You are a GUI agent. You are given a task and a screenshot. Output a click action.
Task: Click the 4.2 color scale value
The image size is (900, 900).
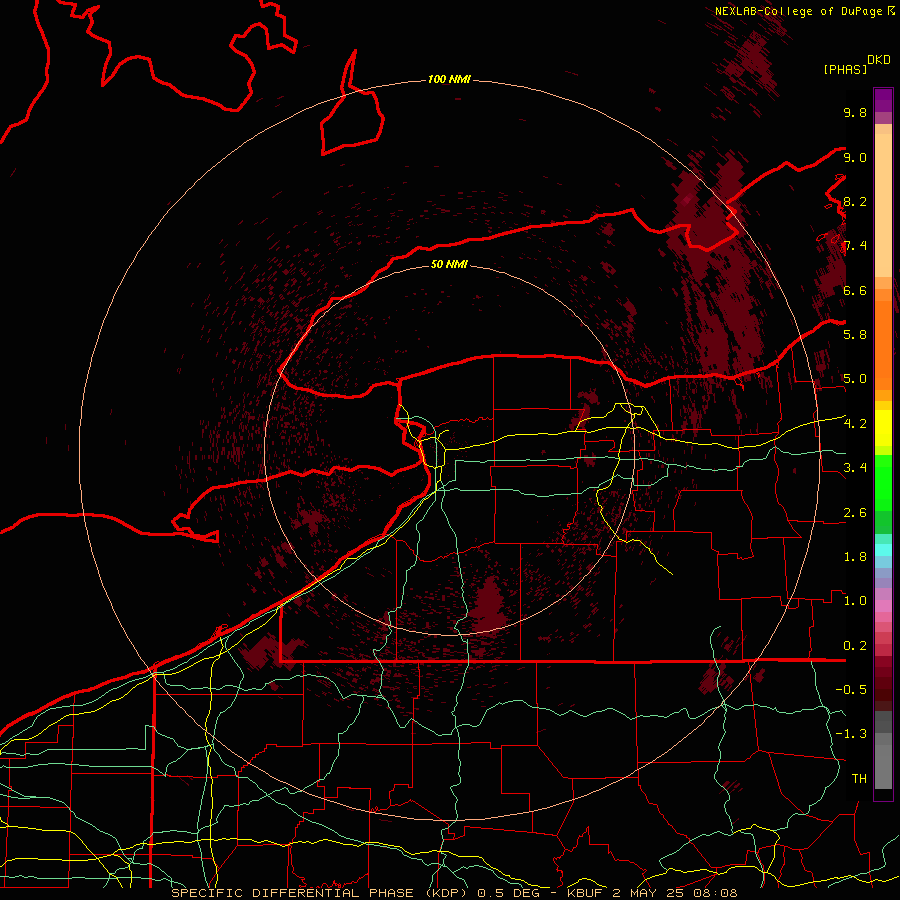[855, 424]
